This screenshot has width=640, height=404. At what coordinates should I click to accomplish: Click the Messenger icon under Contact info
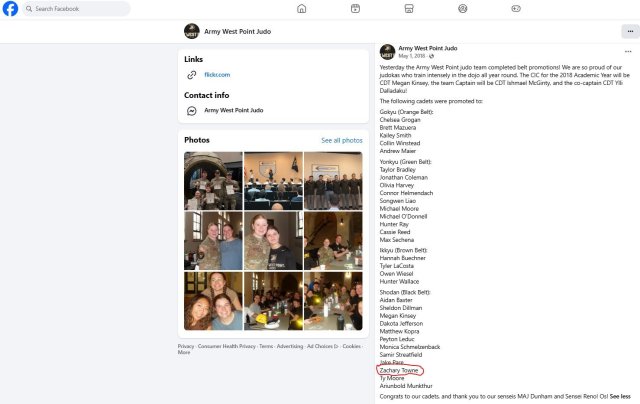(x=191, y=111)
